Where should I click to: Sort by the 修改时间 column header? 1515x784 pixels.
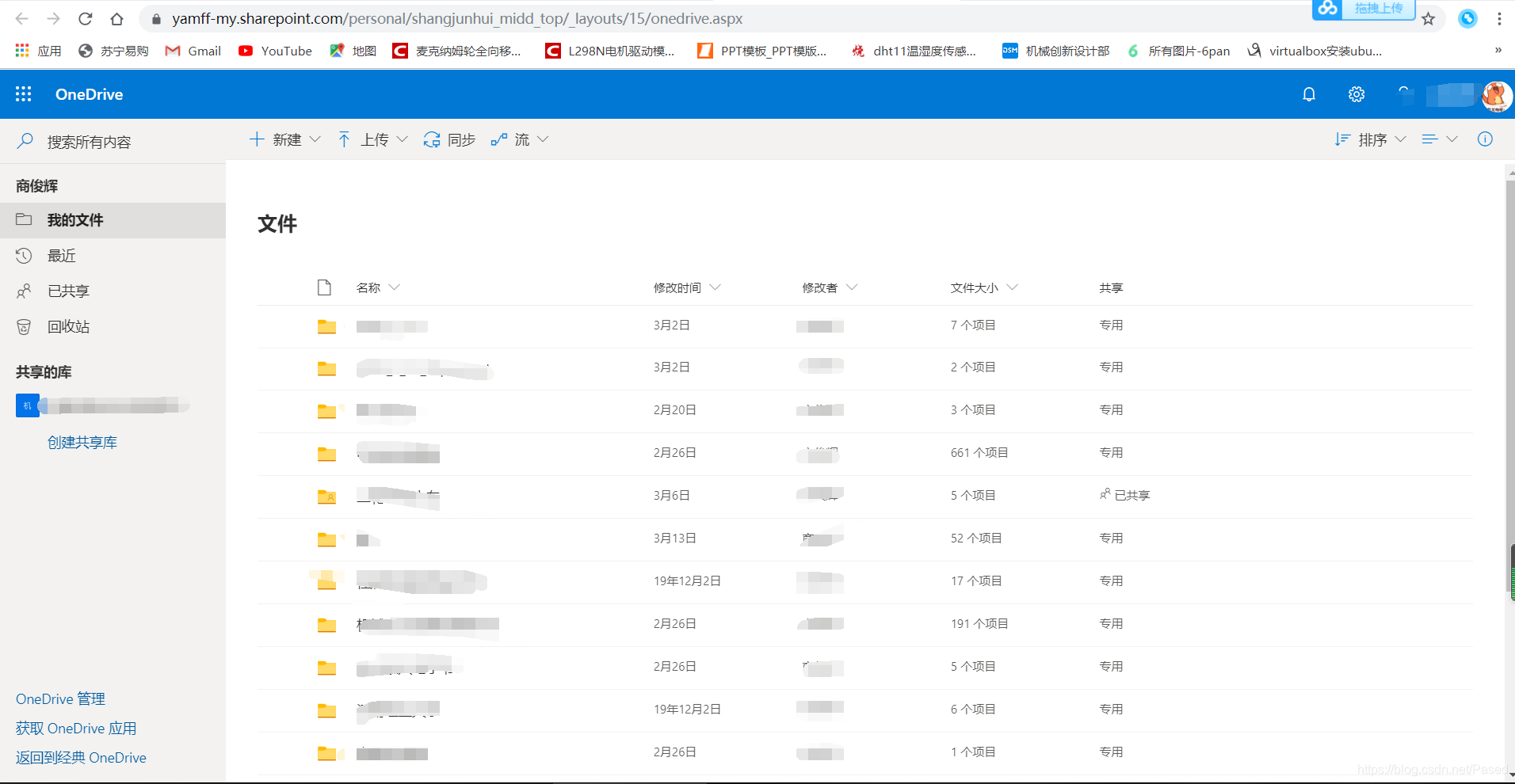(686, 287)
